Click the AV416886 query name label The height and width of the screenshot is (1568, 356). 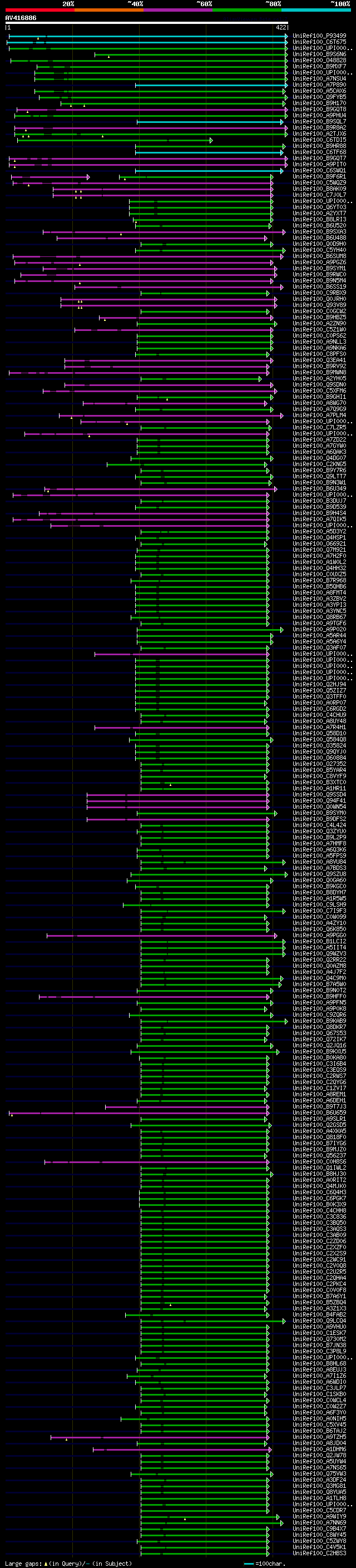click(x=21, y=18)
